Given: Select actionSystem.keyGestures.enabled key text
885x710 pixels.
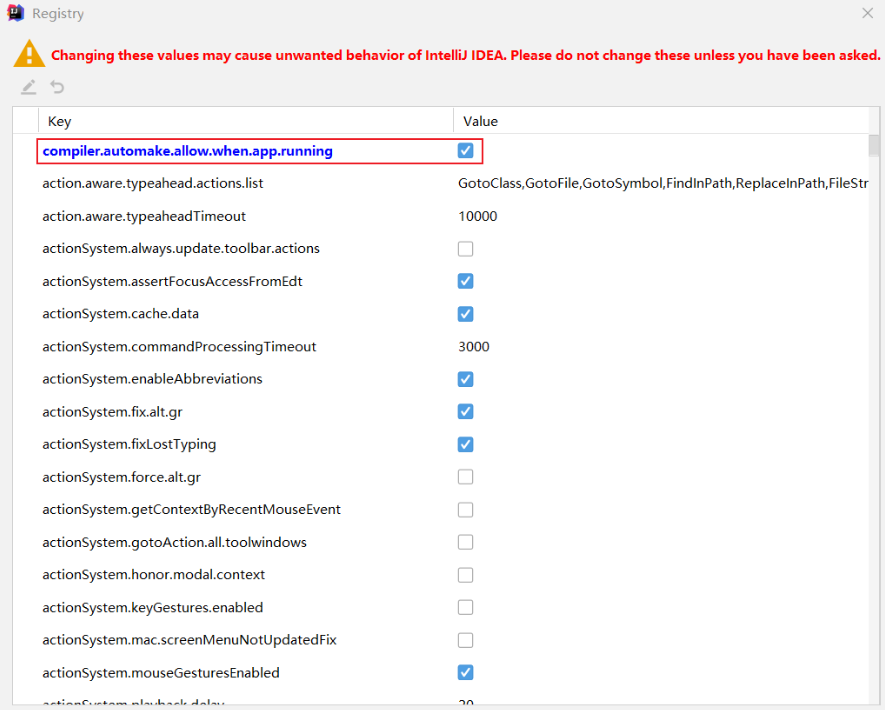Looking at the screenshot, I should [152, 607].
